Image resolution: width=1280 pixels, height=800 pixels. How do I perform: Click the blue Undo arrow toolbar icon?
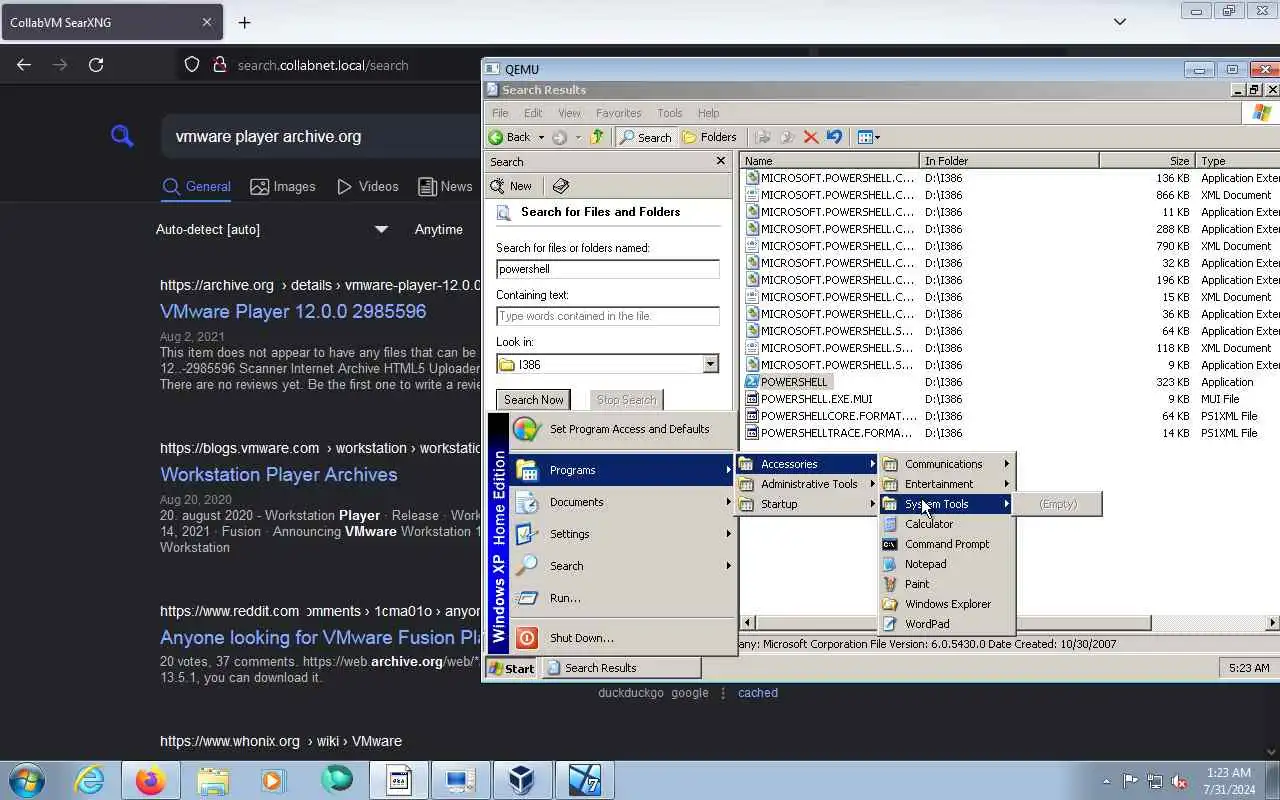pyautogui.click(x=834, y=137)
